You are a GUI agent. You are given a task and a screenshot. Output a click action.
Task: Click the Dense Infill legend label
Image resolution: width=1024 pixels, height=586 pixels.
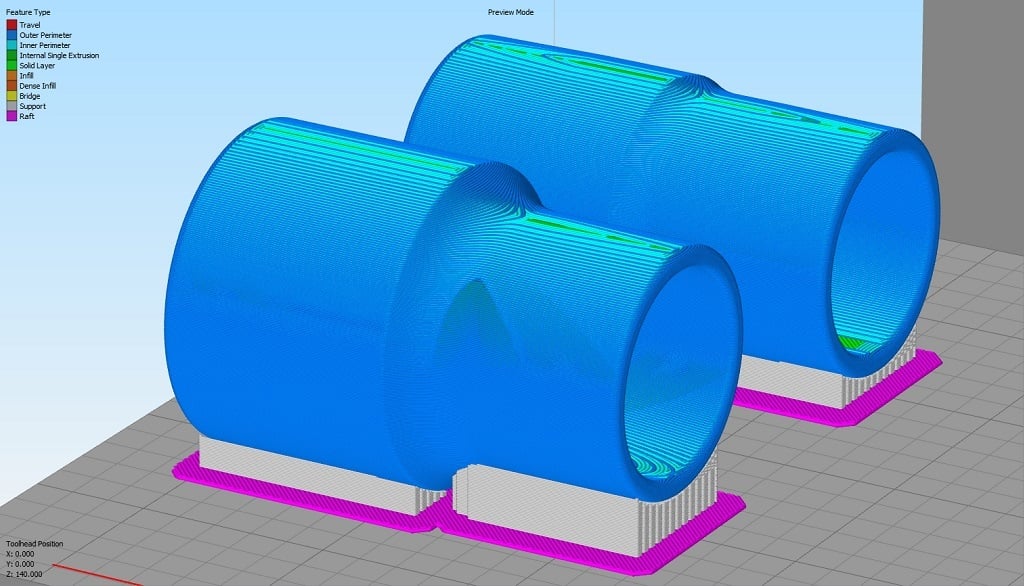[x=38, y=86]
